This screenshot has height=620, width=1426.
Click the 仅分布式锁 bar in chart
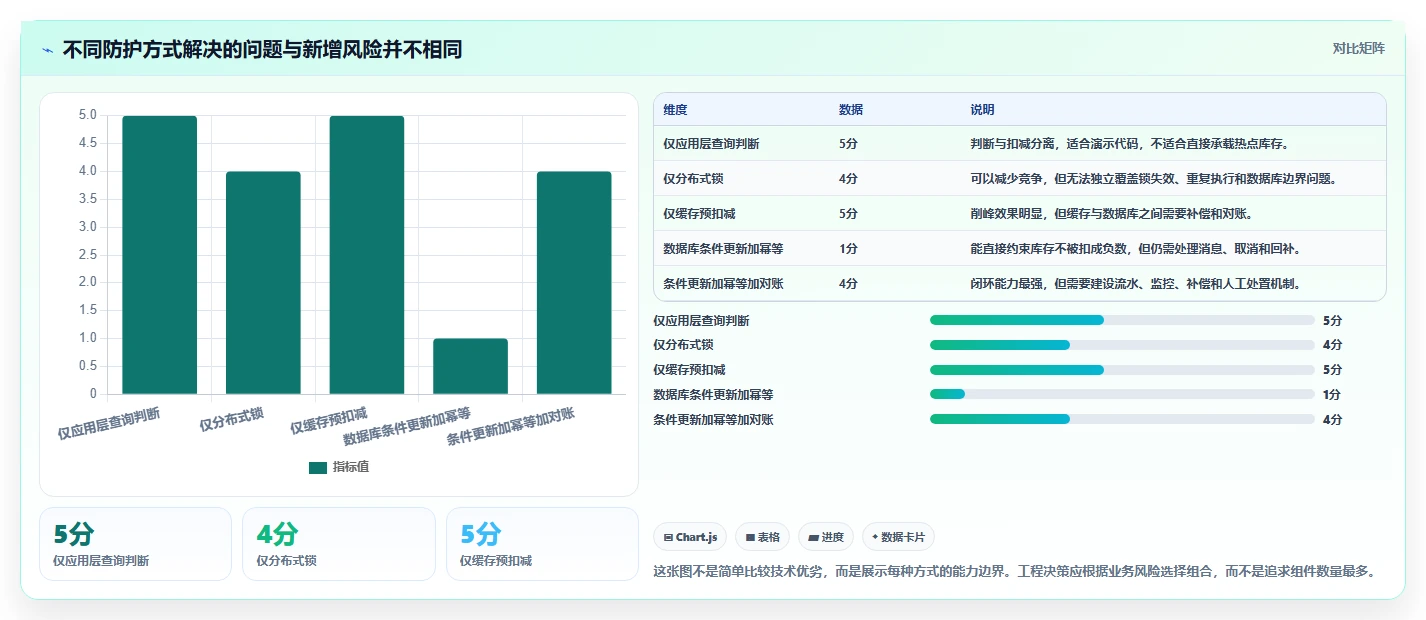tap(263, 283)
